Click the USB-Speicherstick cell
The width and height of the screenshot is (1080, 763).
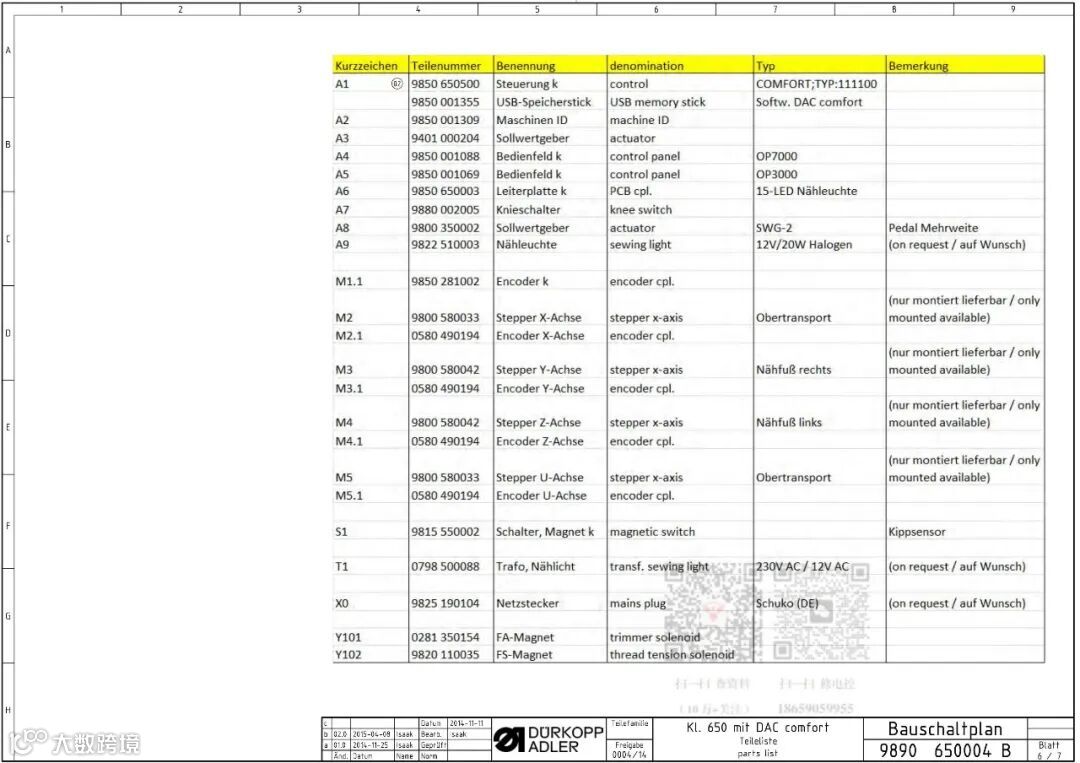point(543,101)
